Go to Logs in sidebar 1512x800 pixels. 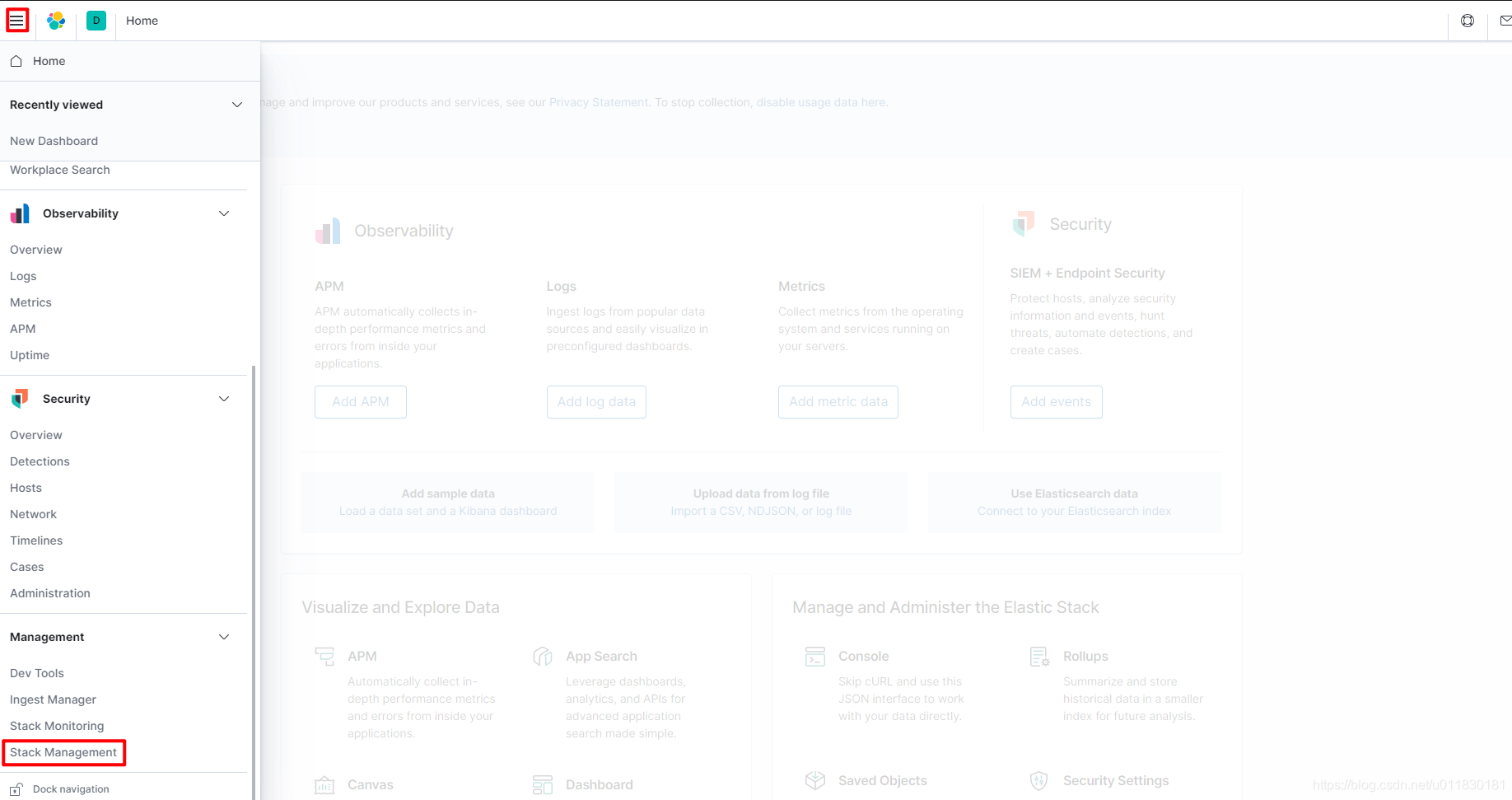23,276
